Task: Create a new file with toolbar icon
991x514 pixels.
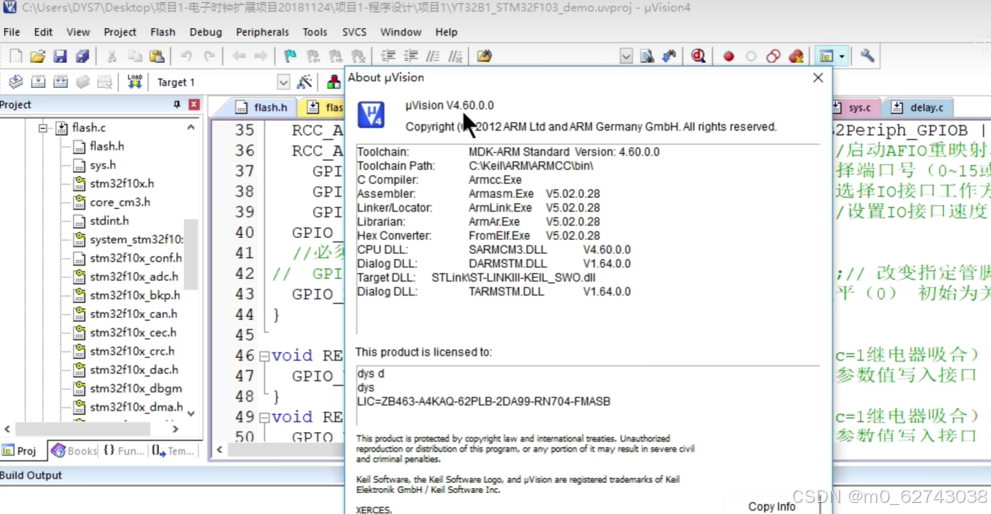Action: 15,56
